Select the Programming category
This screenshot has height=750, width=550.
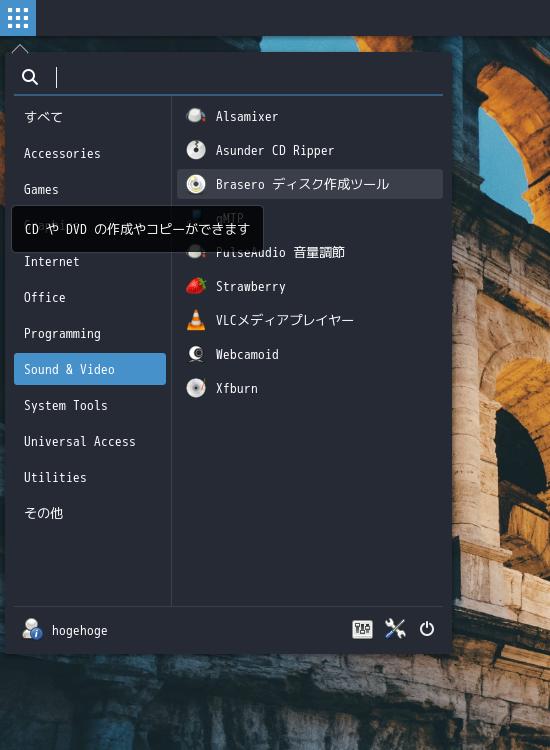coord(90,333)
